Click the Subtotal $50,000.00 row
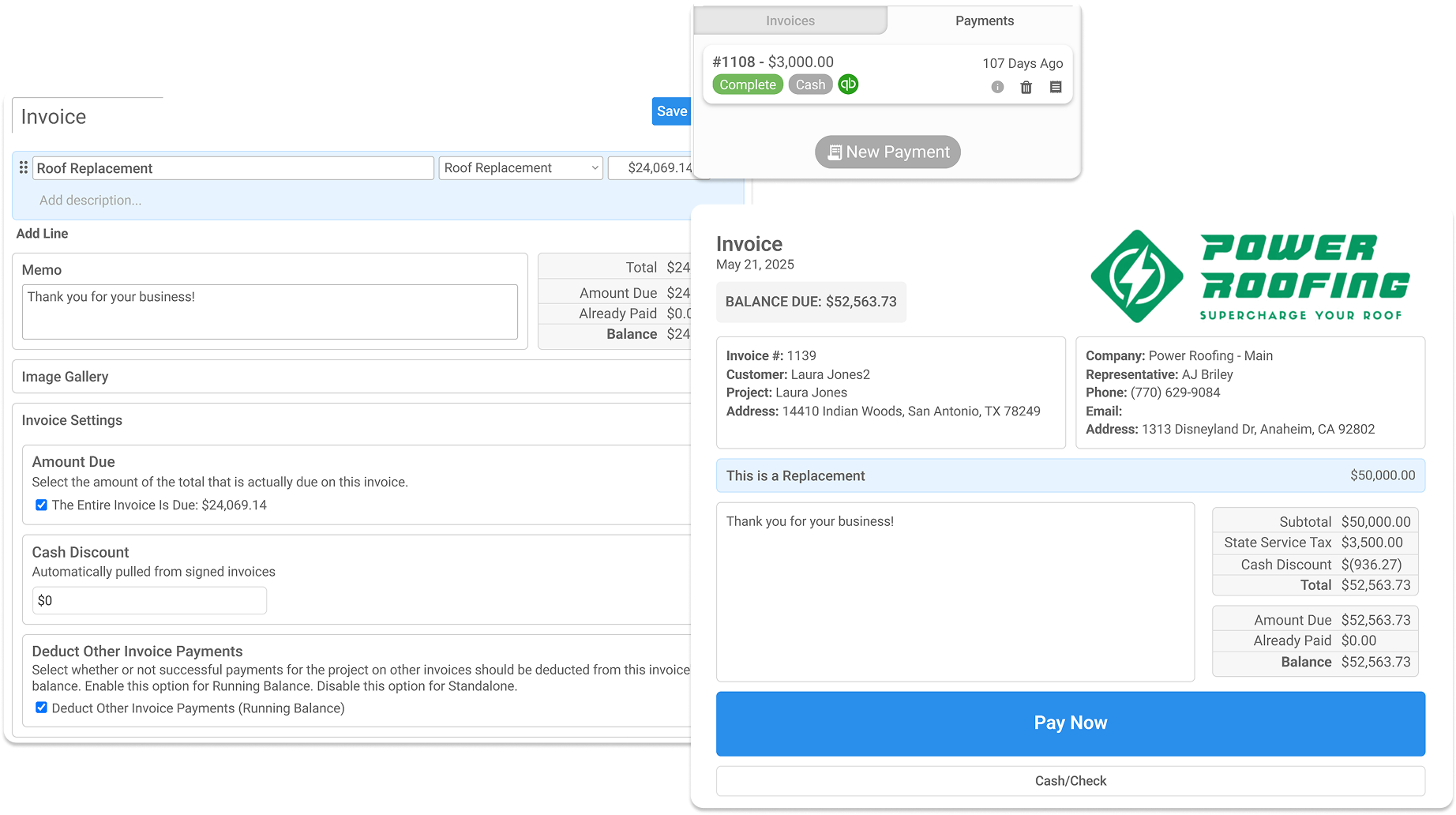The height and width of the screenshot is (815, 1456). (1315, 521)
